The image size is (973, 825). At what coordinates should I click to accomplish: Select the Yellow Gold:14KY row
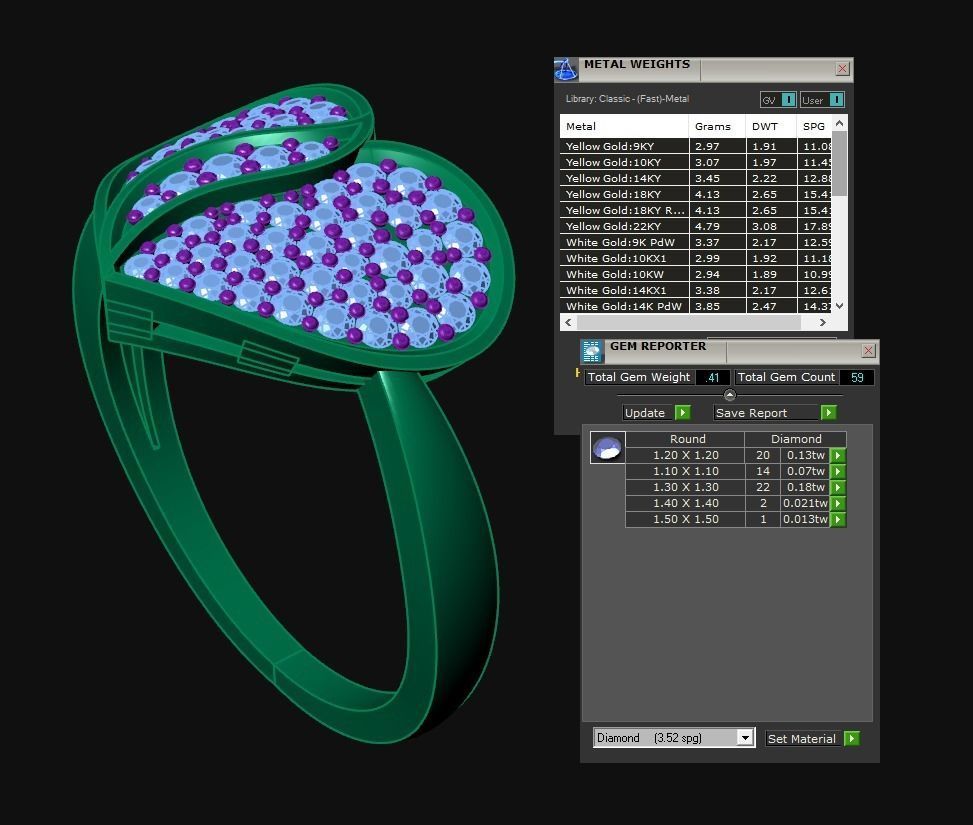[696, 179]
